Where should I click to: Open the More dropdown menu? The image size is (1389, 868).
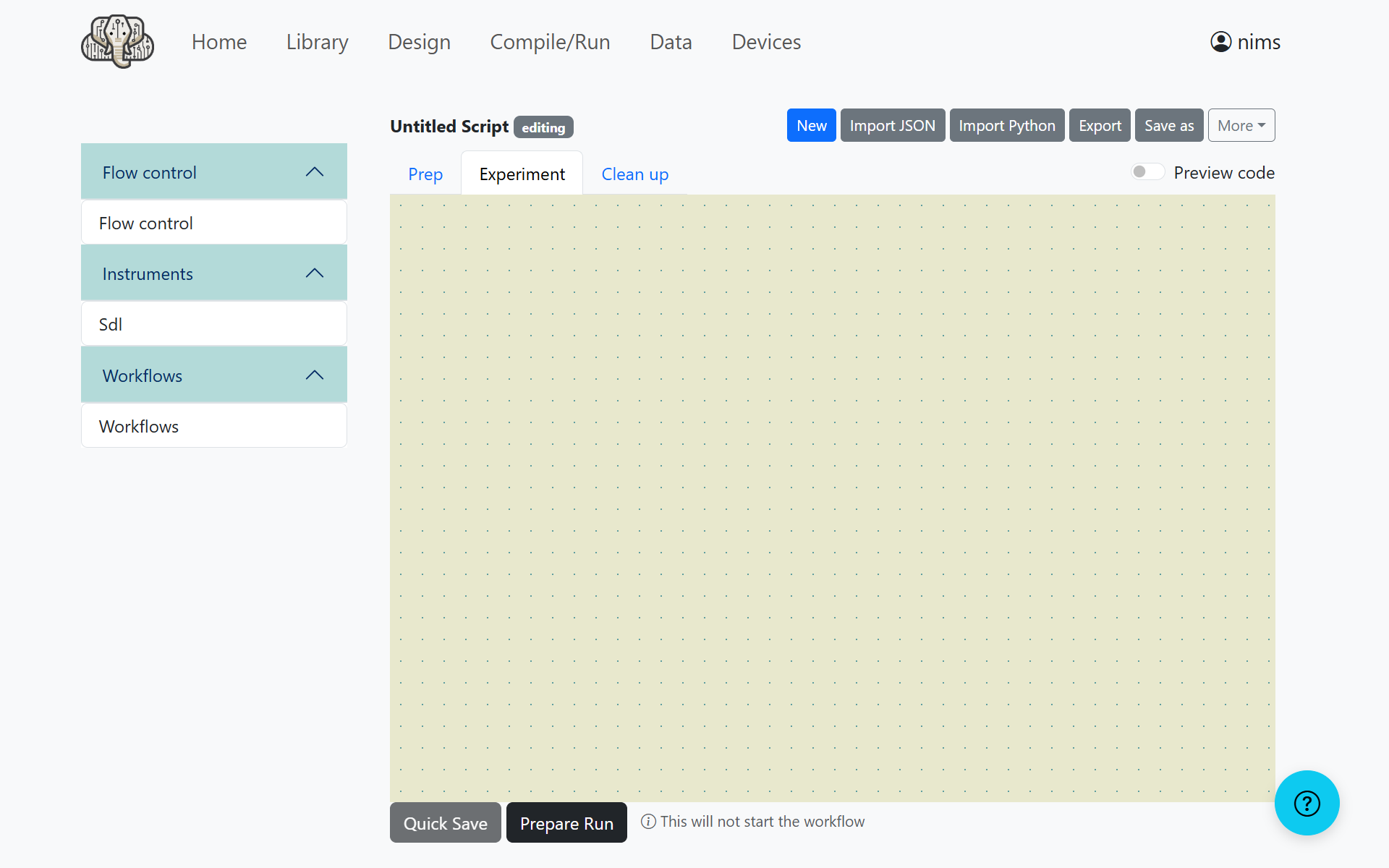pos(1241,126)
